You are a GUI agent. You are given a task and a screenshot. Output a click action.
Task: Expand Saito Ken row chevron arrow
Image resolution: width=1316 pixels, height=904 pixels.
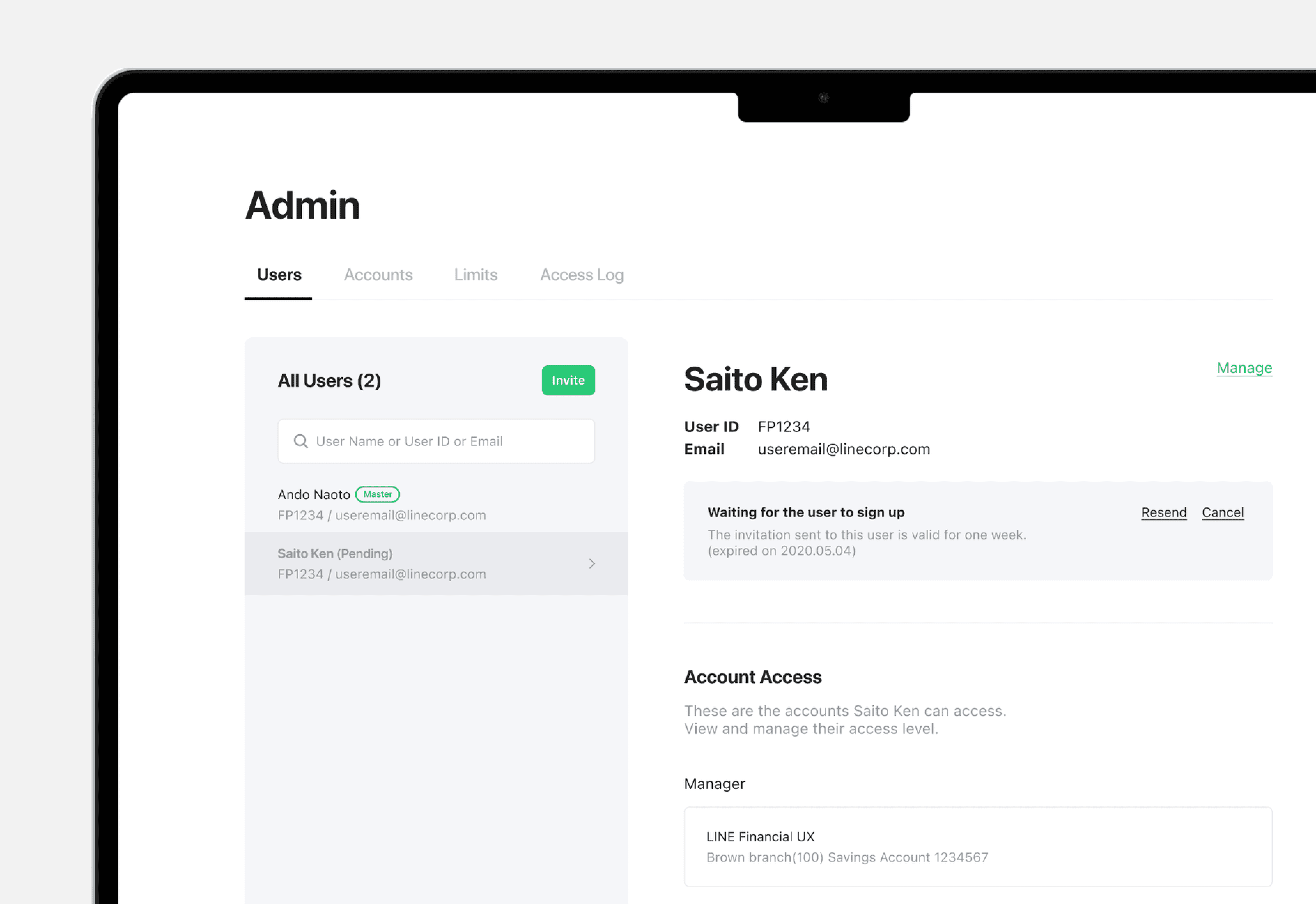click(x=592, y=564)
